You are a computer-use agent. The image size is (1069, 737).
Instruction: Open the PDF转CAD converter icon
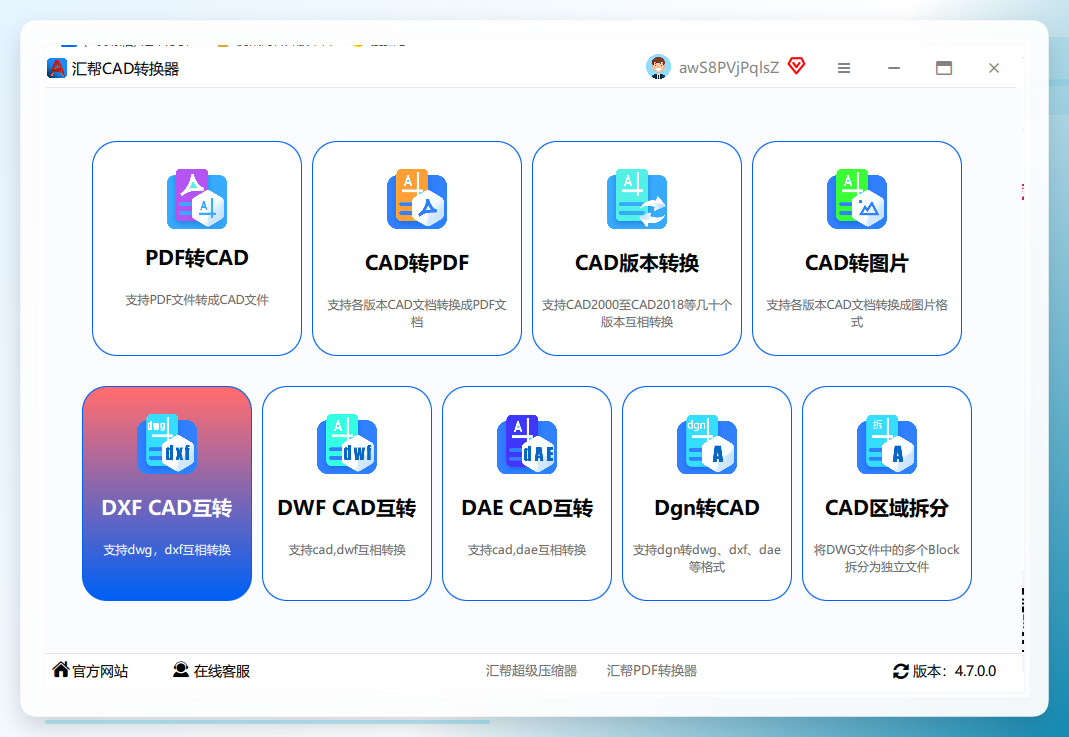pyautogui.click(x=197, y=199)
